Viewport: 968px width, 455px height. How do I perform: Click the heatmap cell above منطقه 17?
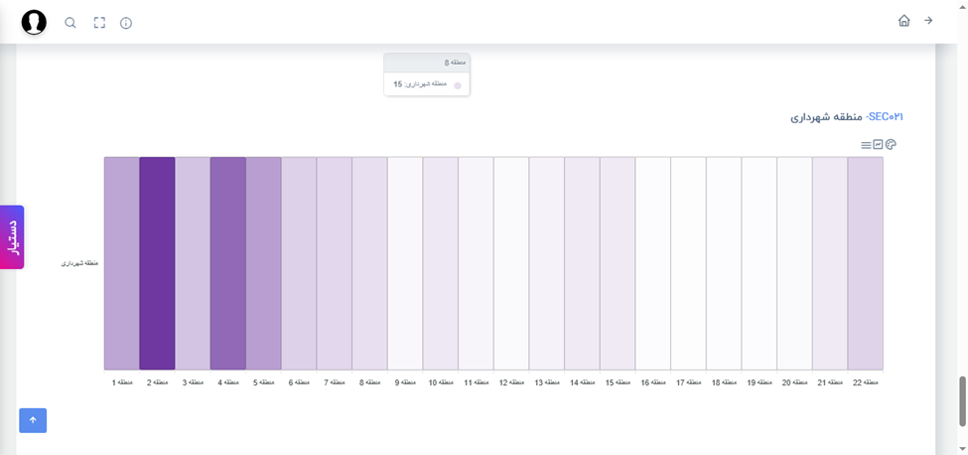click(x=688, y=263)
